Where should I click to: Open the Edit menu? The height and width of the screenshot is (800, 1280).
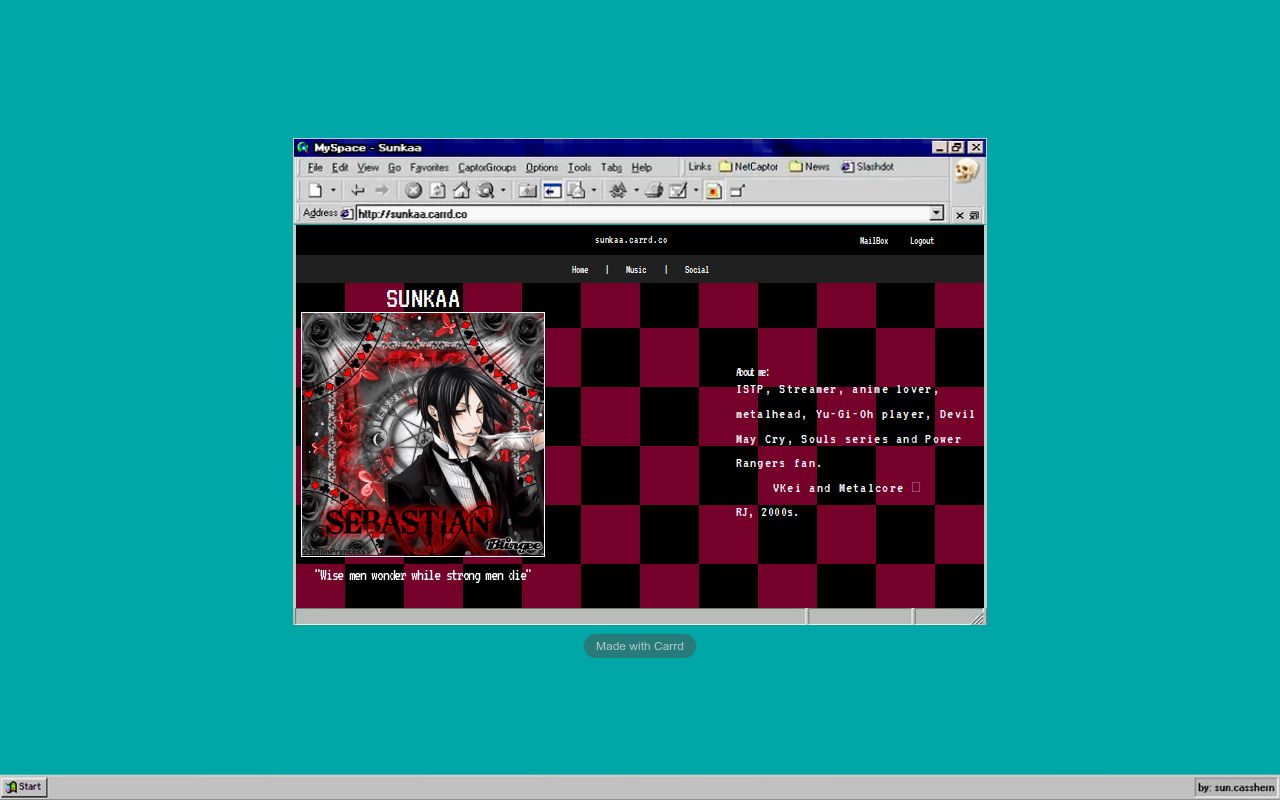tap(340, 167)
